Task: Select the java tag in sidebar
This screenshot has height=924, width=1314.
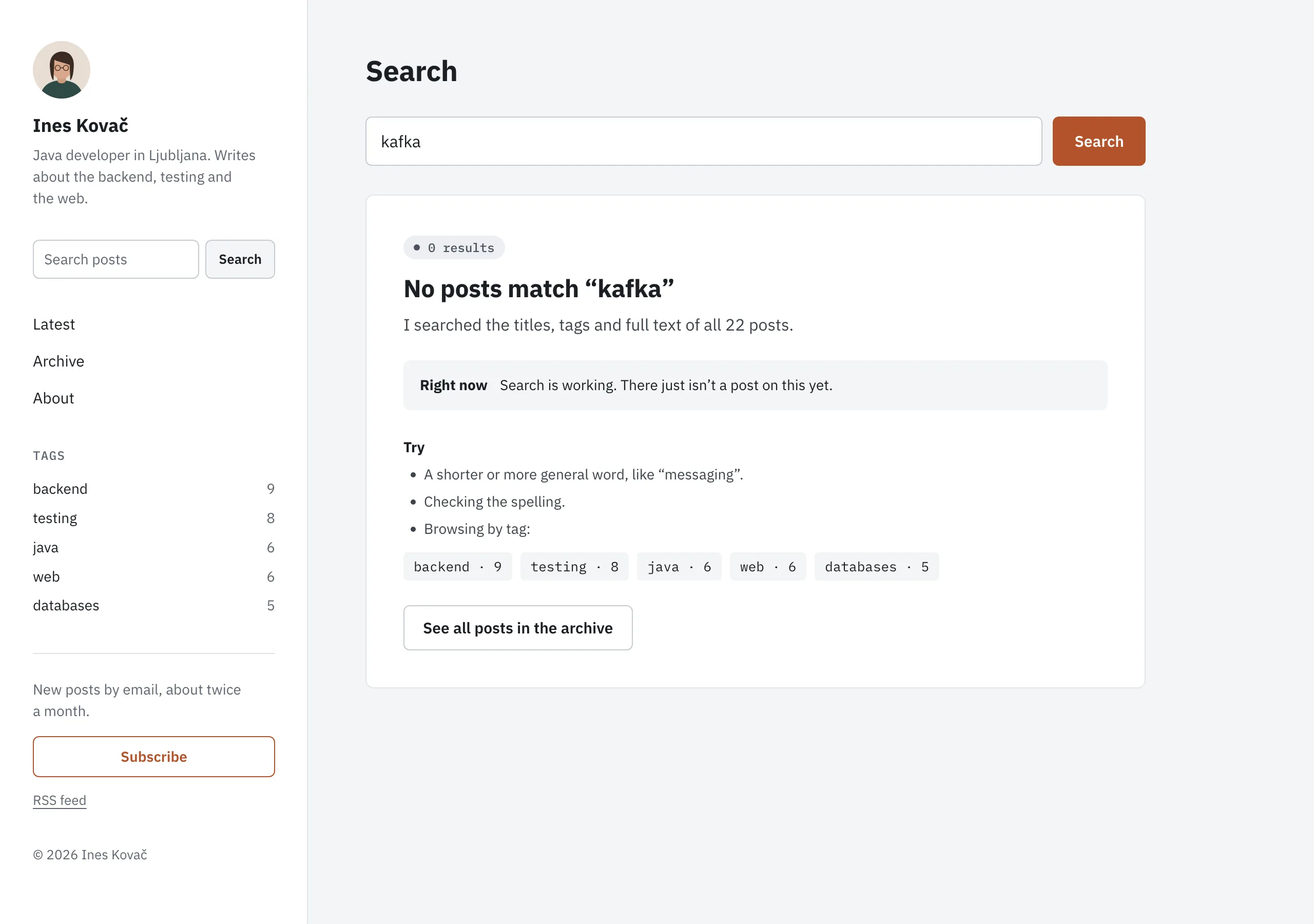Action: [x=46, y=547]
